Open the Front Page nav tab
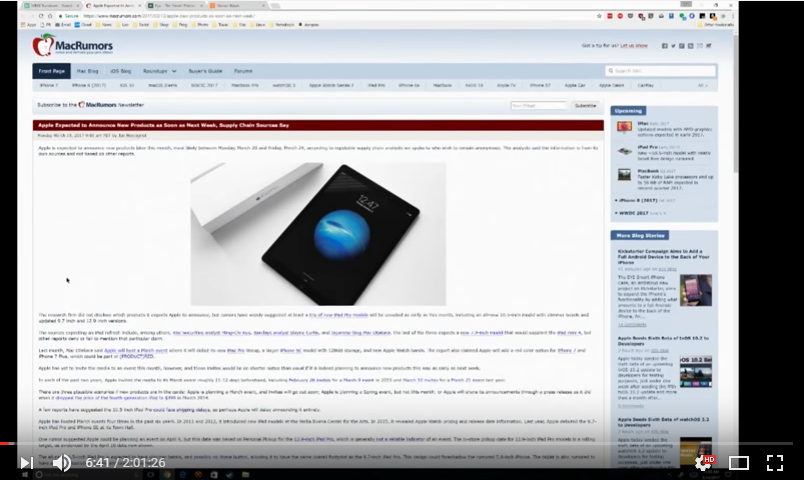Viewport: 804px width, 480px height. pyautogui.click(x=51, y=71)
